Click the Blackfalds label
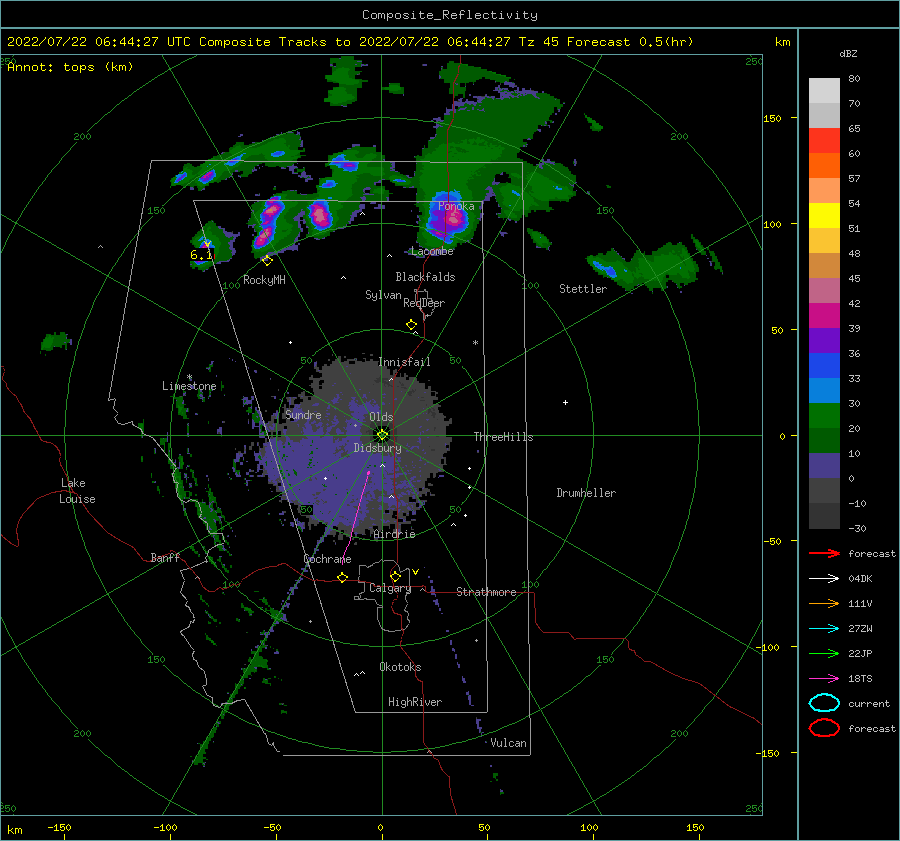This screenshot has height=841, width=900. [x=425, y=277]
